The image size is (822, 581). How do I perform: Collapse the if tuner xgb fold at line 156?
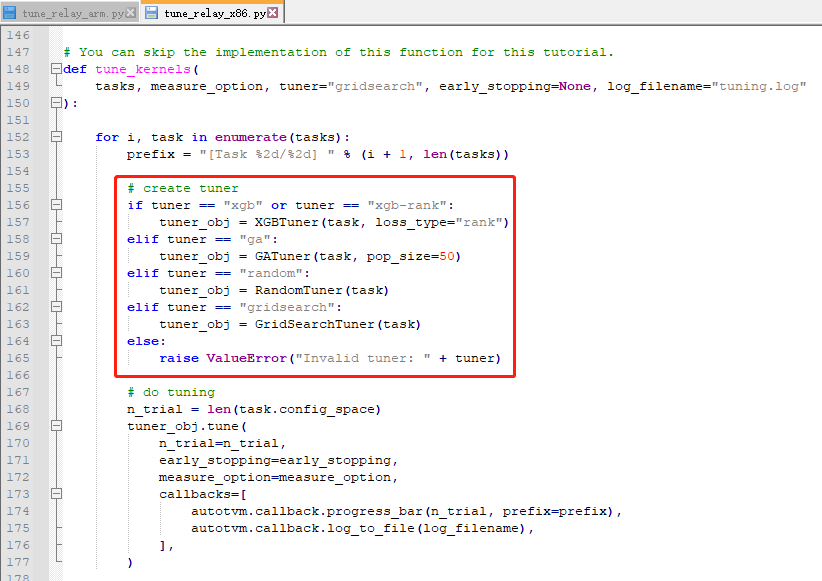[x=56, y=205]
